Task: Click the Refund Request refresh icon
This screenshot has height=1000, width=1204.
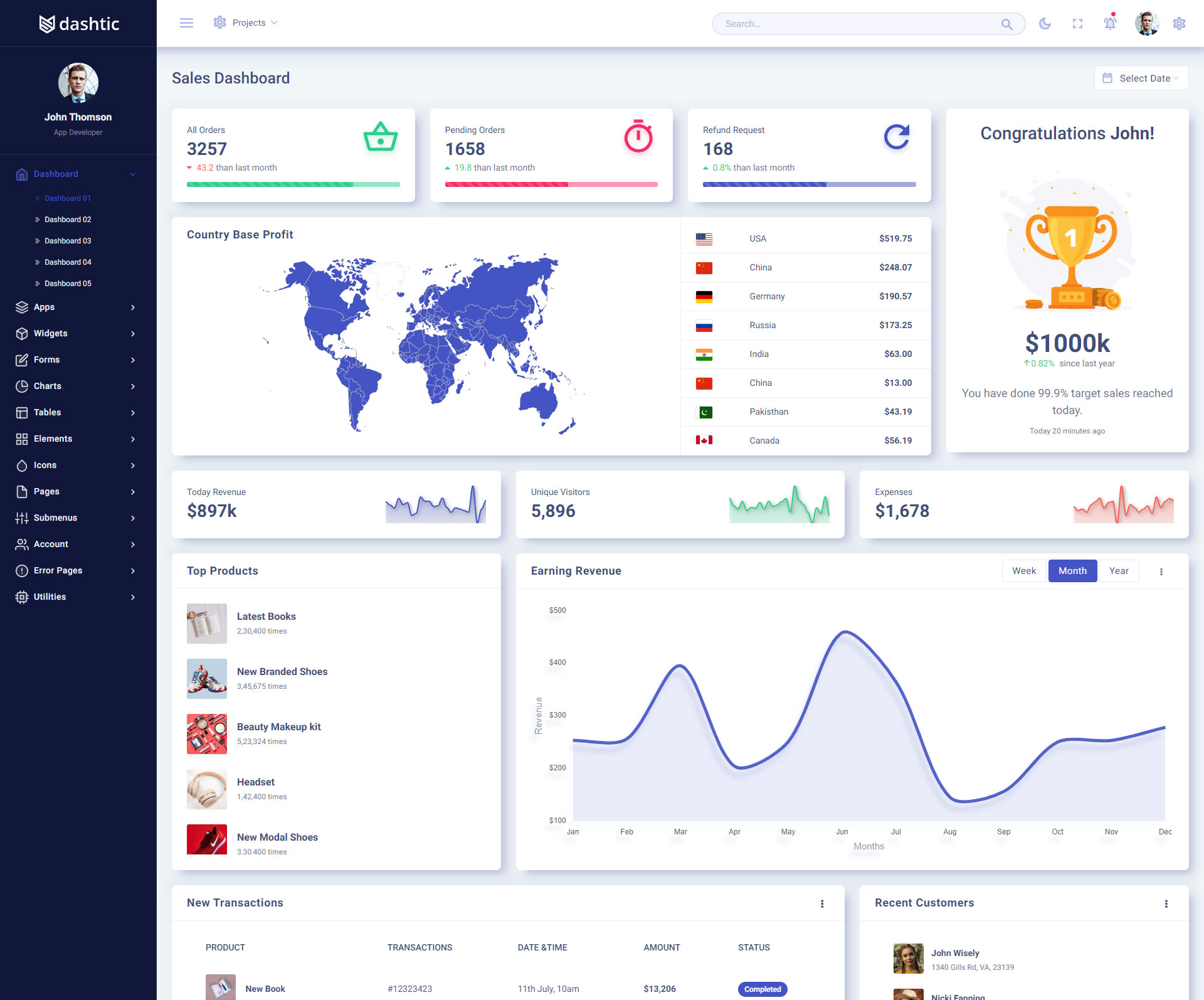Action: (897, 137)
